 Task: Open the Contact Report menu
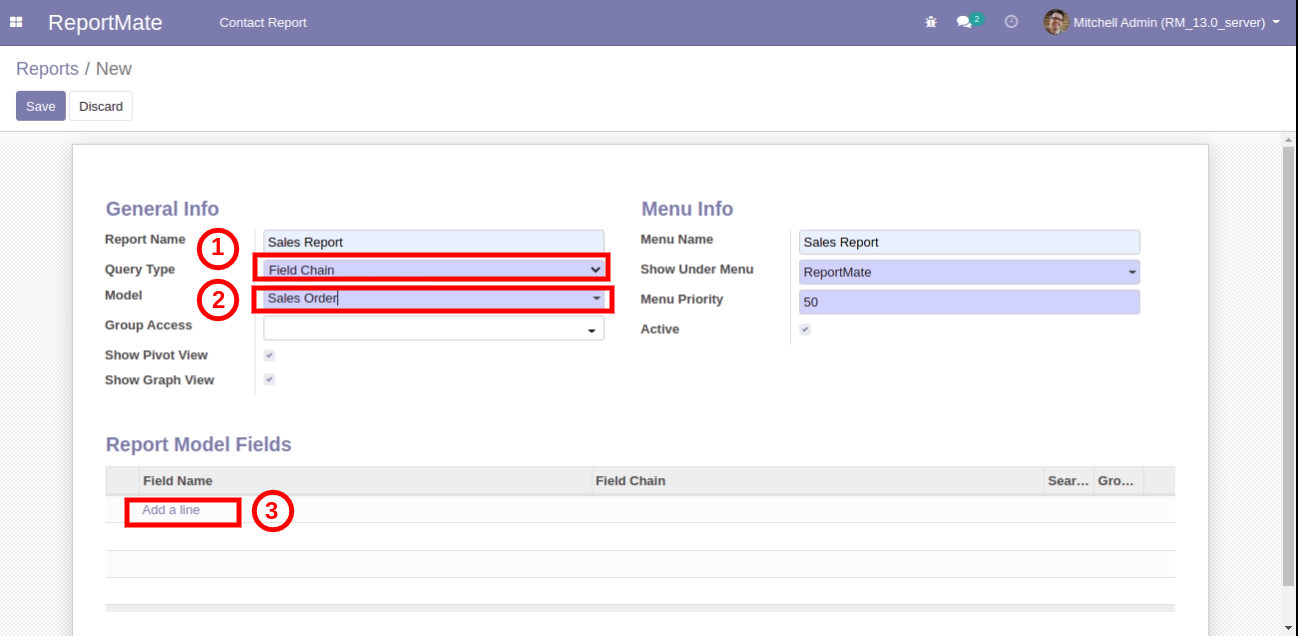[x=263, y=22]
